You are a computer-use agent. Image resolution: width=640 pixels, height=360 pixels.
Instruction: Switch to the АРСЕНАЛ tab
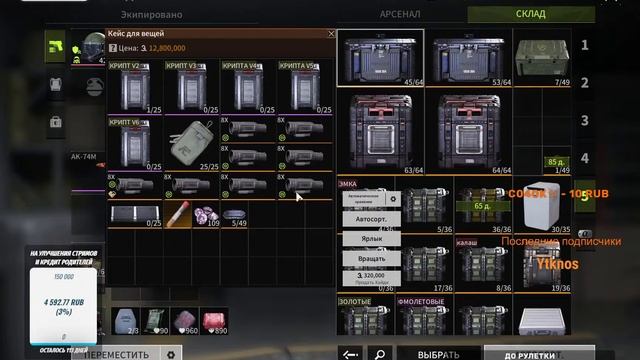tap(400, 14)
